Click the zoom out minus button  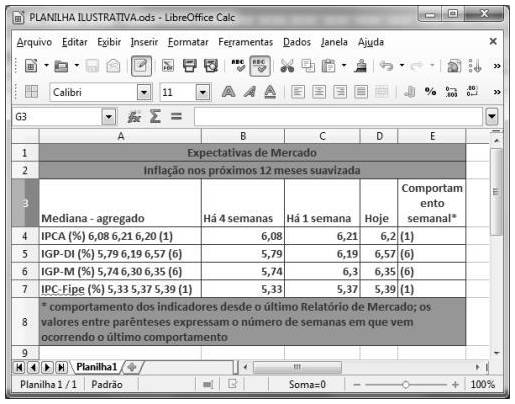pyautogui.click(x=357, y=385)
